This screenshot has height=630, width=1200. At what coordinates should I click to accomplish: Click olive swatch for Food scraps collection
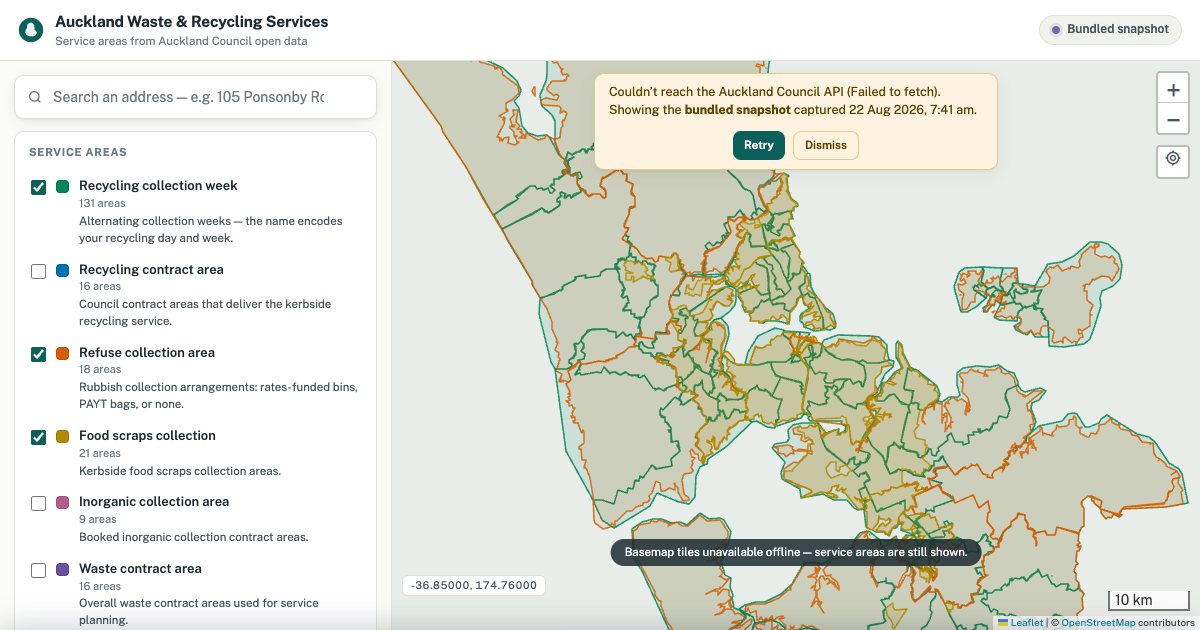tap(62, 436)
